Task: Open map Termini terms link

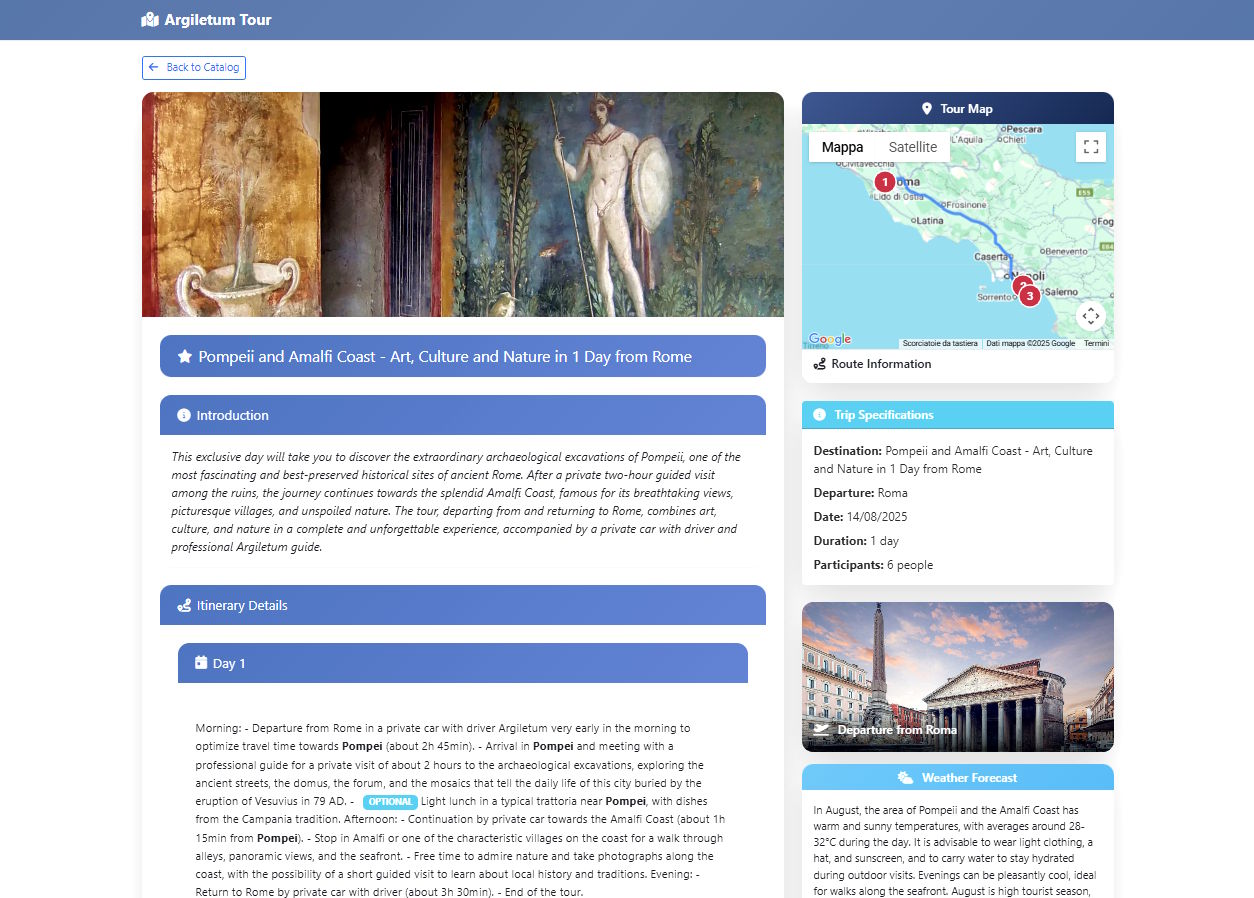Action: pos(1096,344)
